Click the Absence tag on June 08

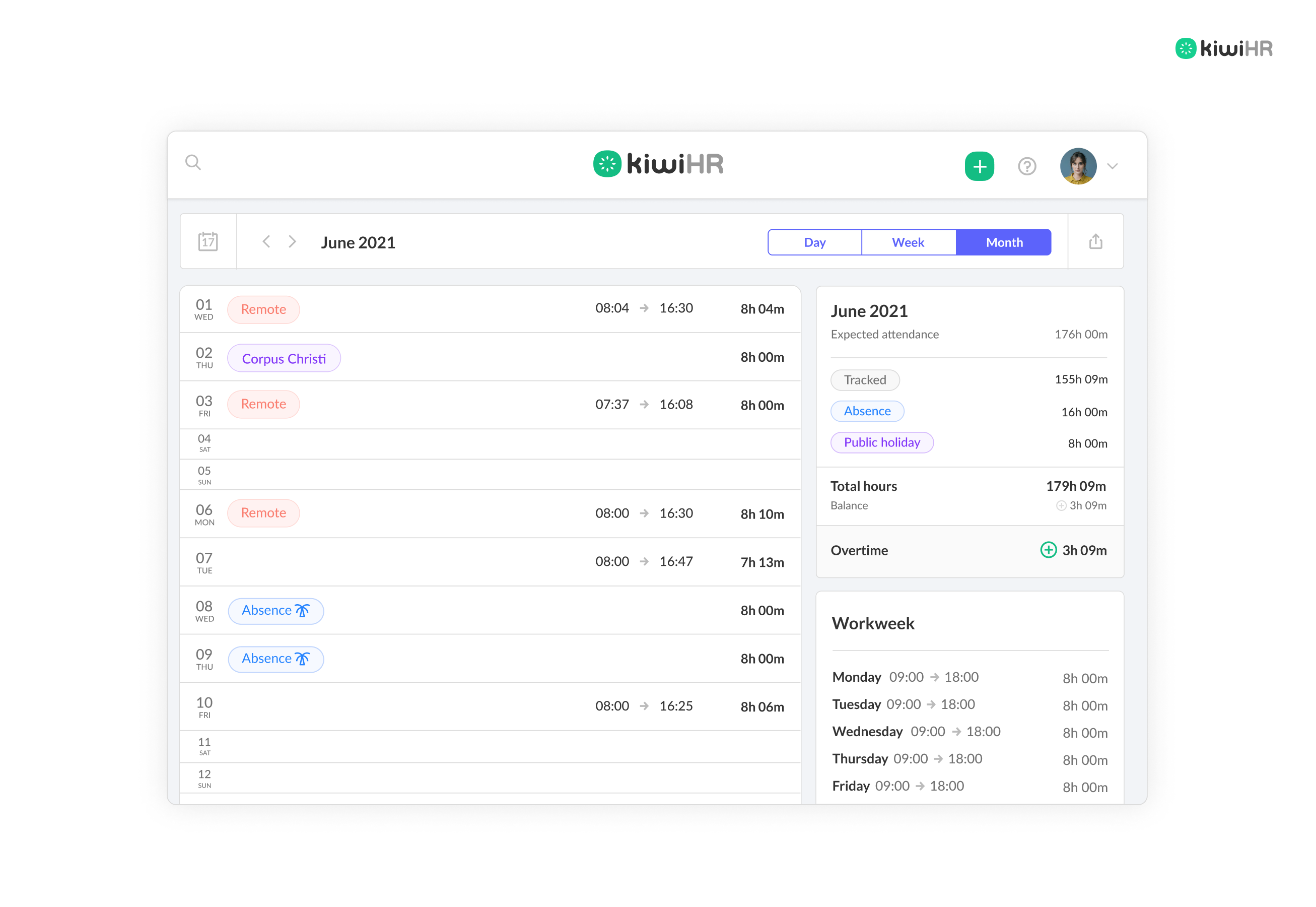tap(275, 611)
